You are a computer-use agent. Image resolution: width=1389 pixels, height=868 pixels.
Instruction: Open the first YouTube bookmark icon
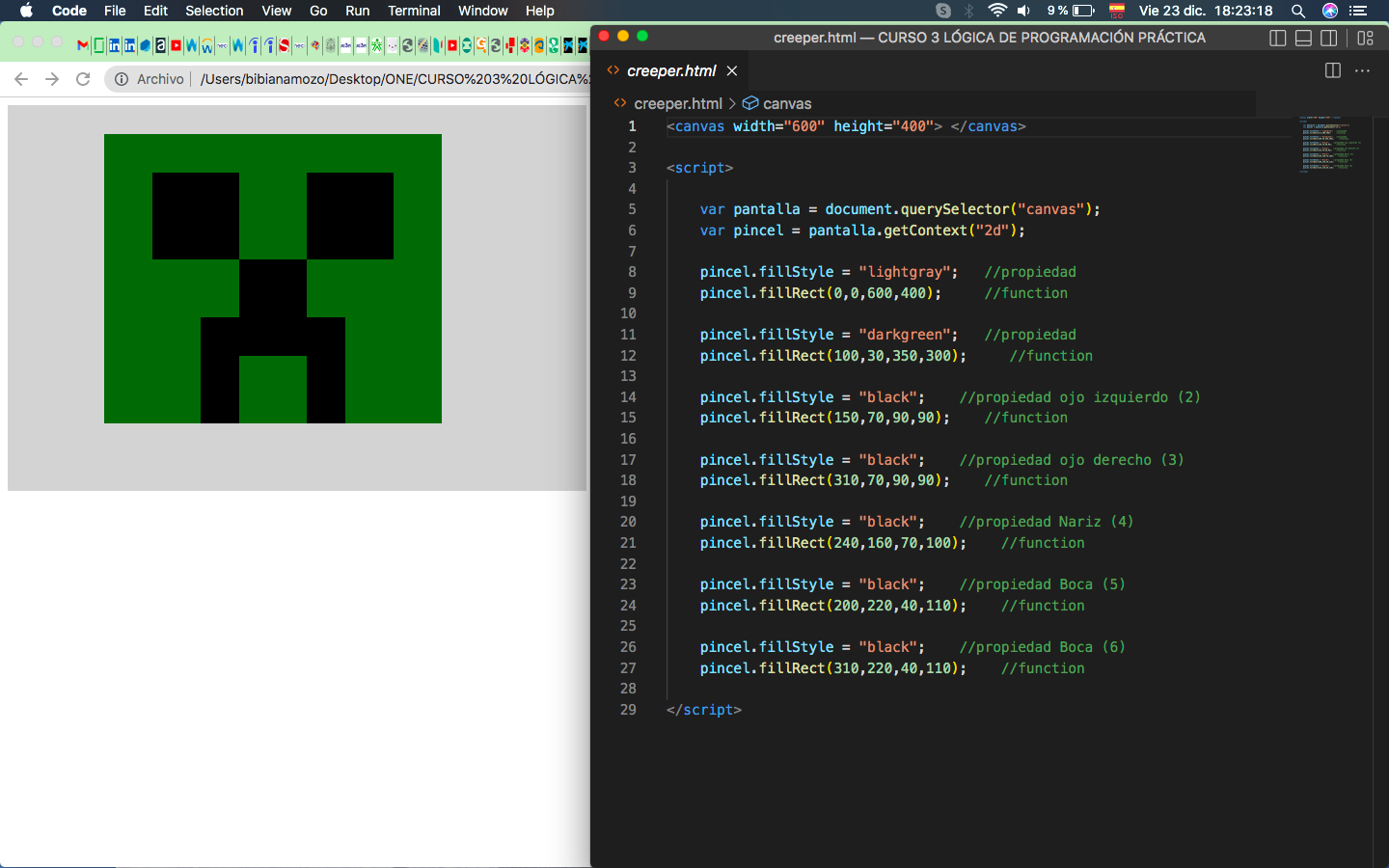tap(176, 45)
